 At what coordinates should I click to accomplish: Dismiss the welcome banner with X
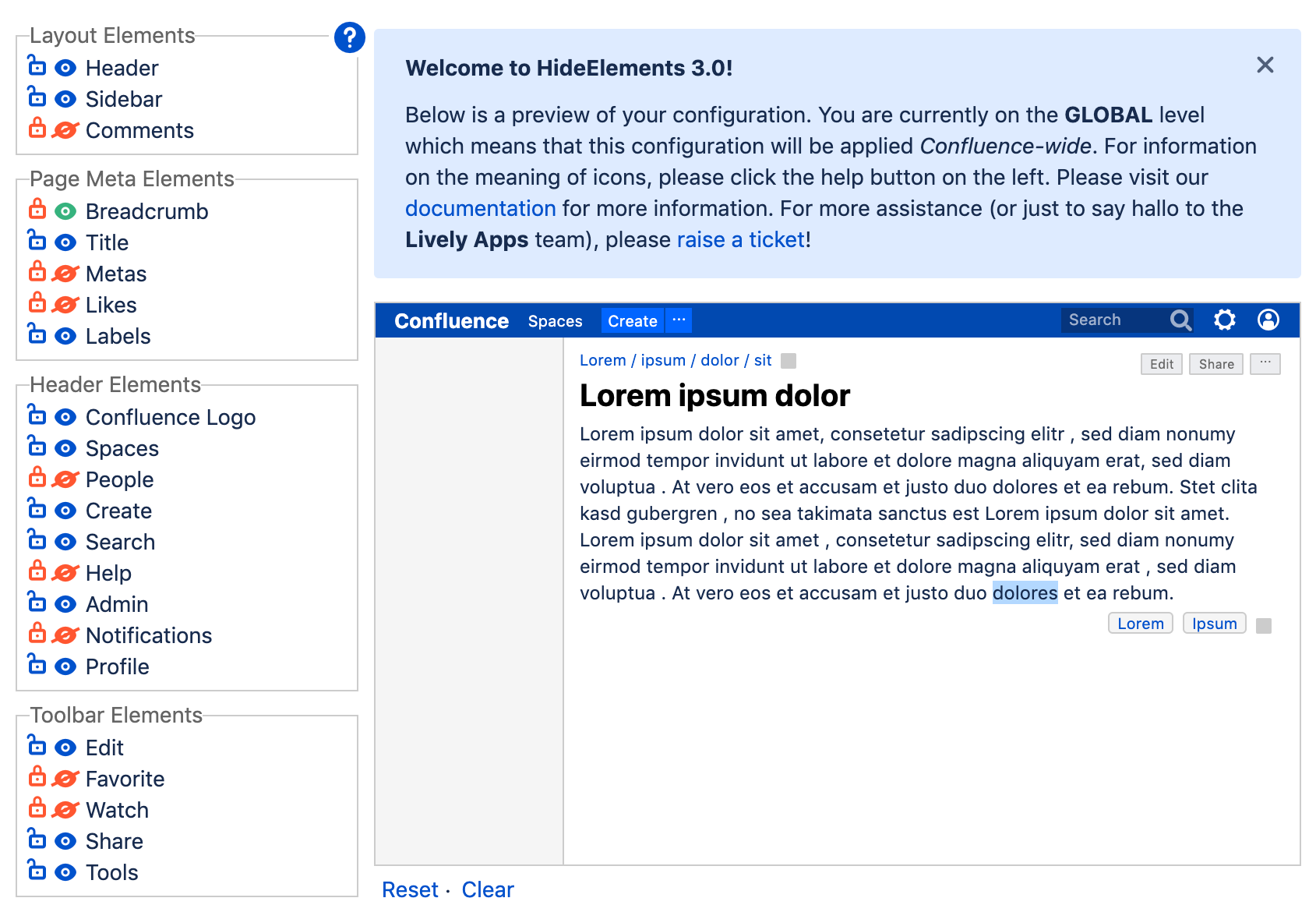(1265, 65)
